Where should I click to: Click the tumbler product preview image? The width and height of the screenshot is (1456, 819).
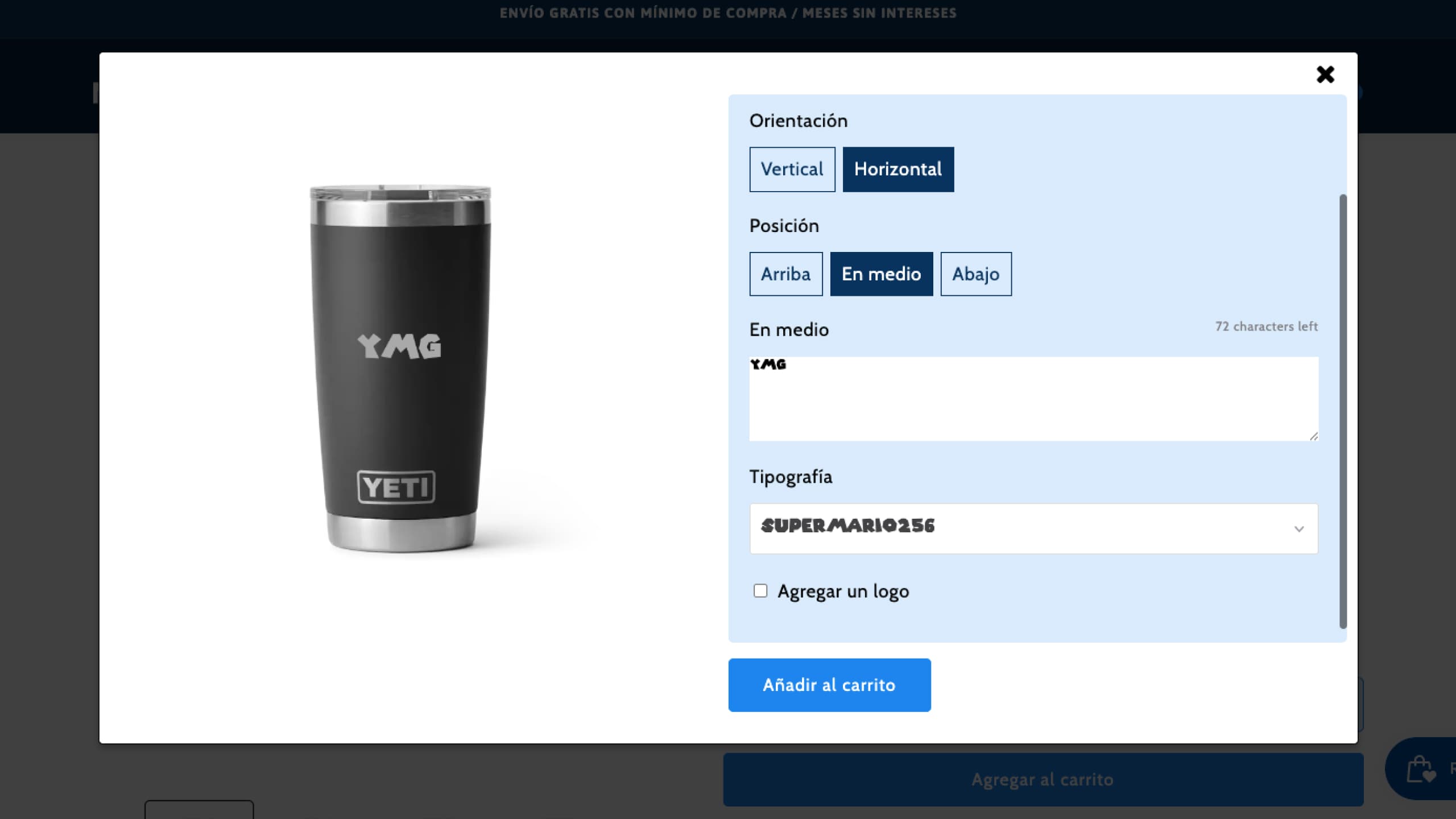click(400, 369)
